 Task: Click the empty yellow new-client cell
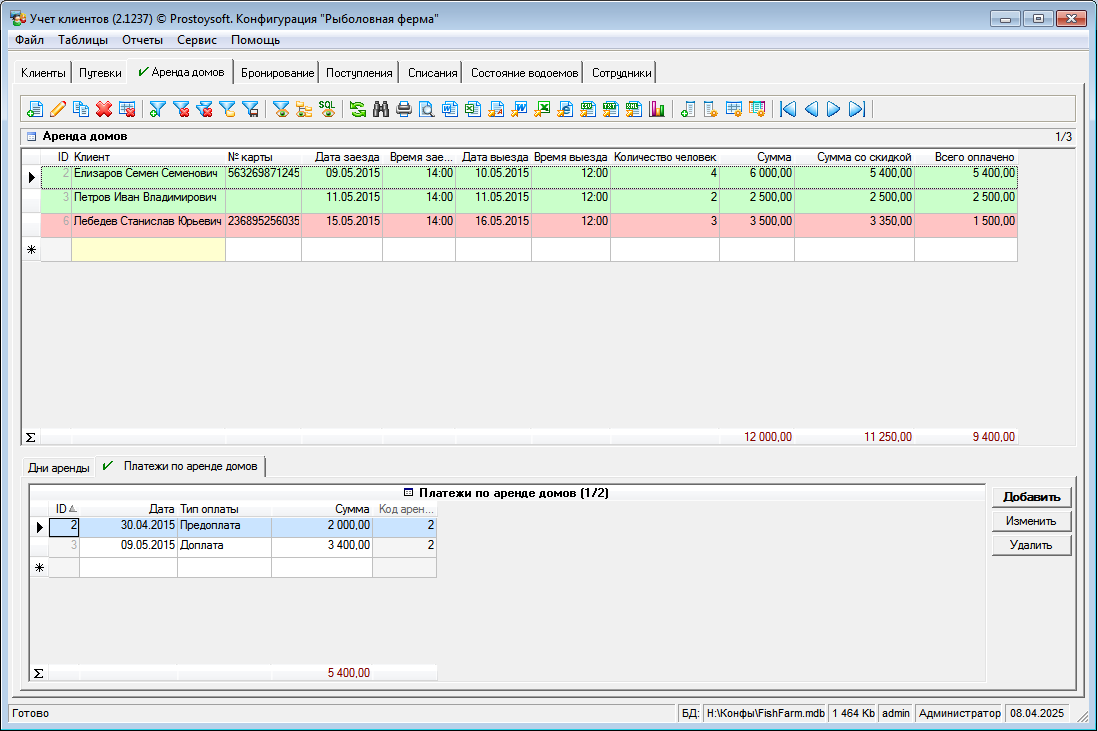click(148, 250)
